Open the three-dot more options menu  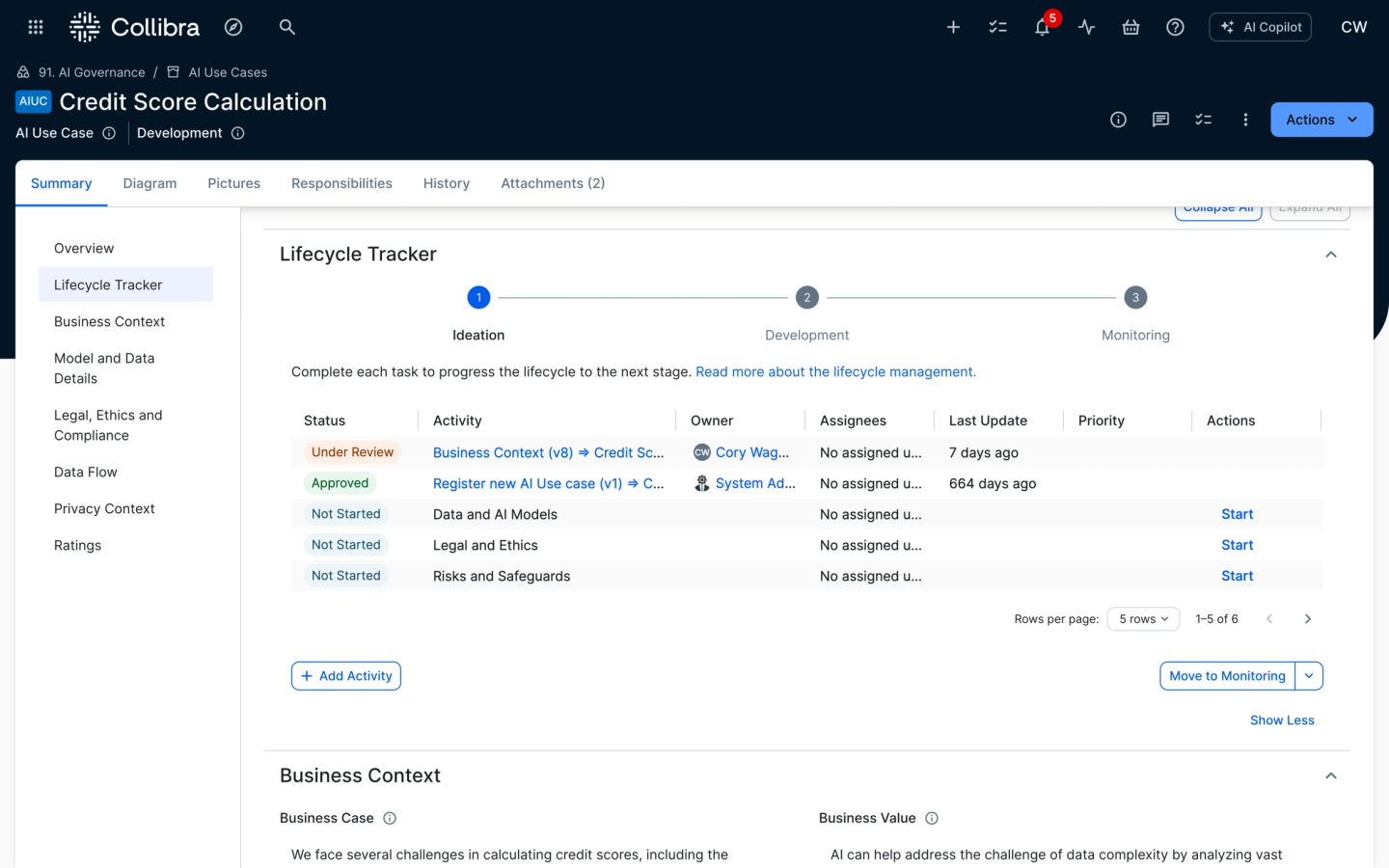pyautogui.click(x=1245, y=120)
